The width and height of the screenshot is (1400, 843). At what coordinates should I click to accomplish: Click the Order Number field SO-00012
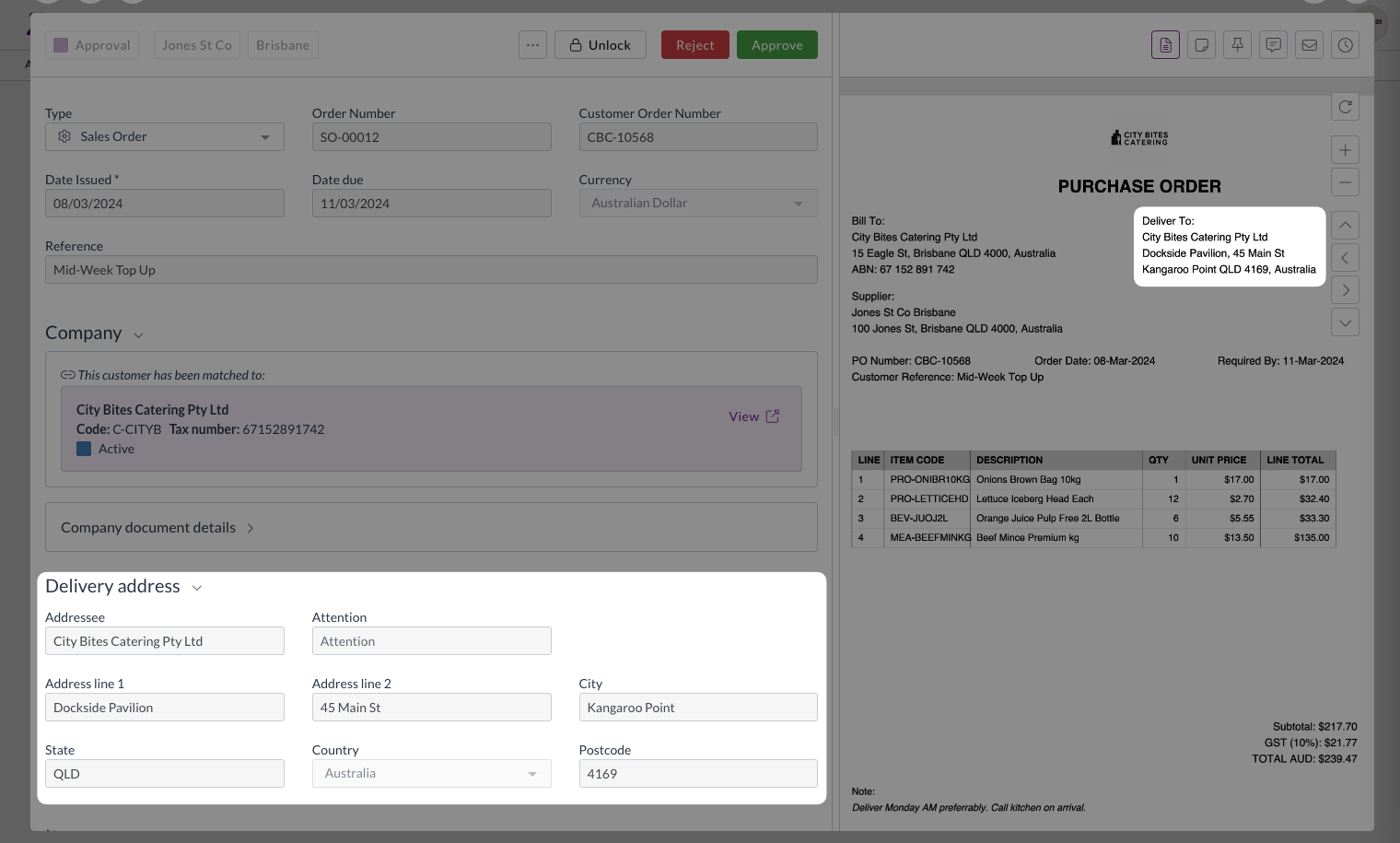[x=432, y=136]
